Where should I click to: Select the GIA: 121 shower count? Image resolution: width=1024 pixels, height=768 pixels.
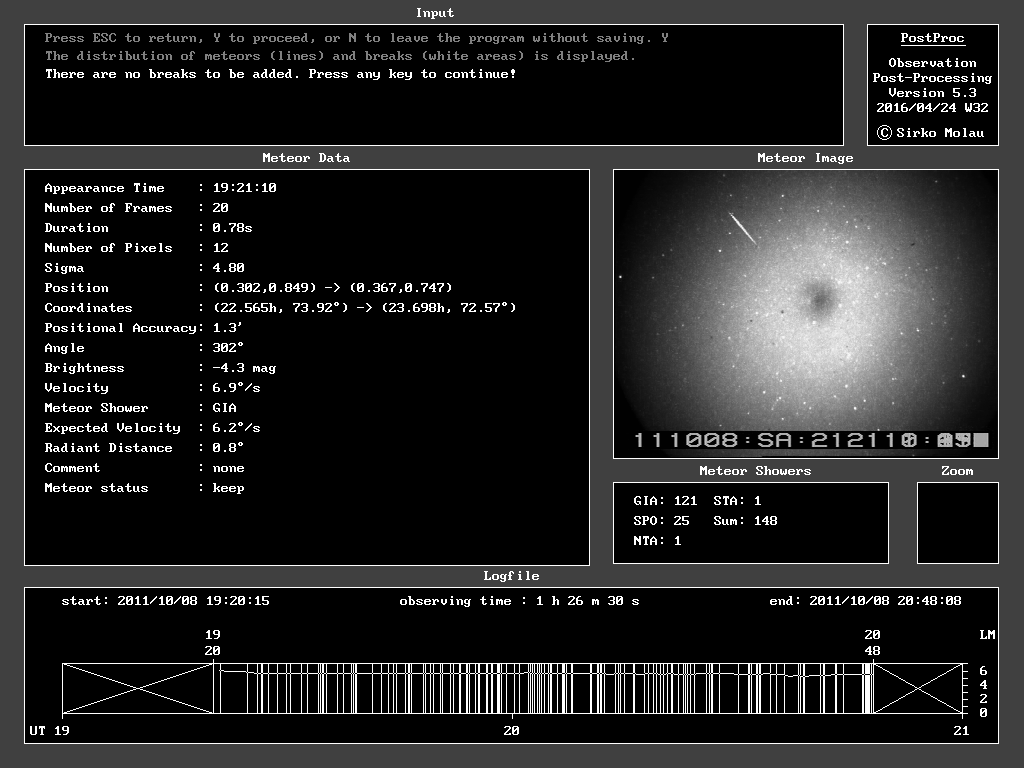[x=665, y=501]
